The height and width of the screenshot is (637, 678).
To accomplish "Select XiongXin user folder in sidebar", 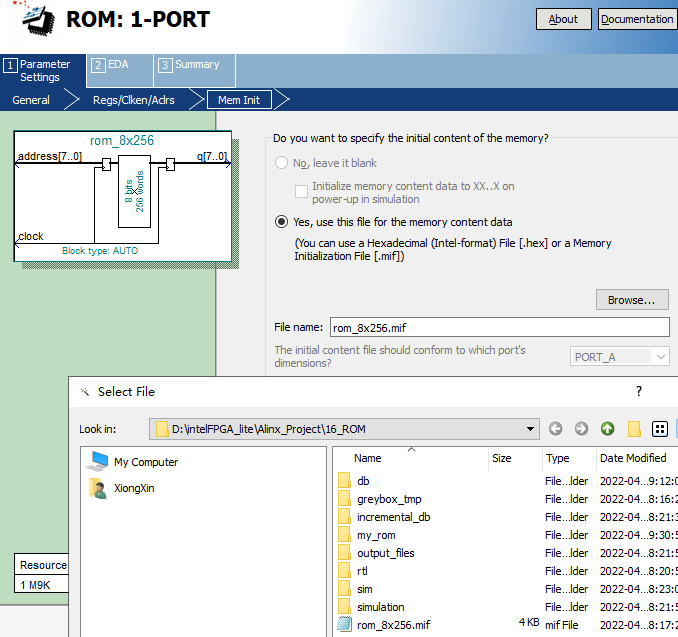I will pyautogui.click(x=134, y=488).
